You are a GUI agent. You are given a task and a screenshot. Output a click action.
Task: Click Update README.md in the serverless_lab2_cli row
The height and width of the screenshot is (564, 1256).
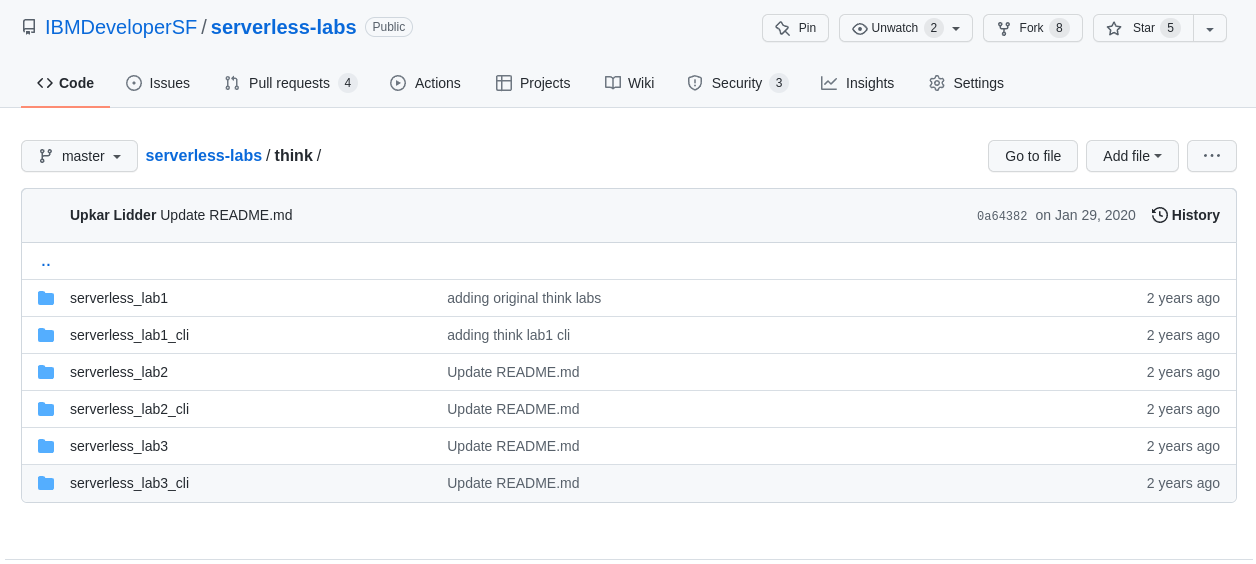pos(513,409)
